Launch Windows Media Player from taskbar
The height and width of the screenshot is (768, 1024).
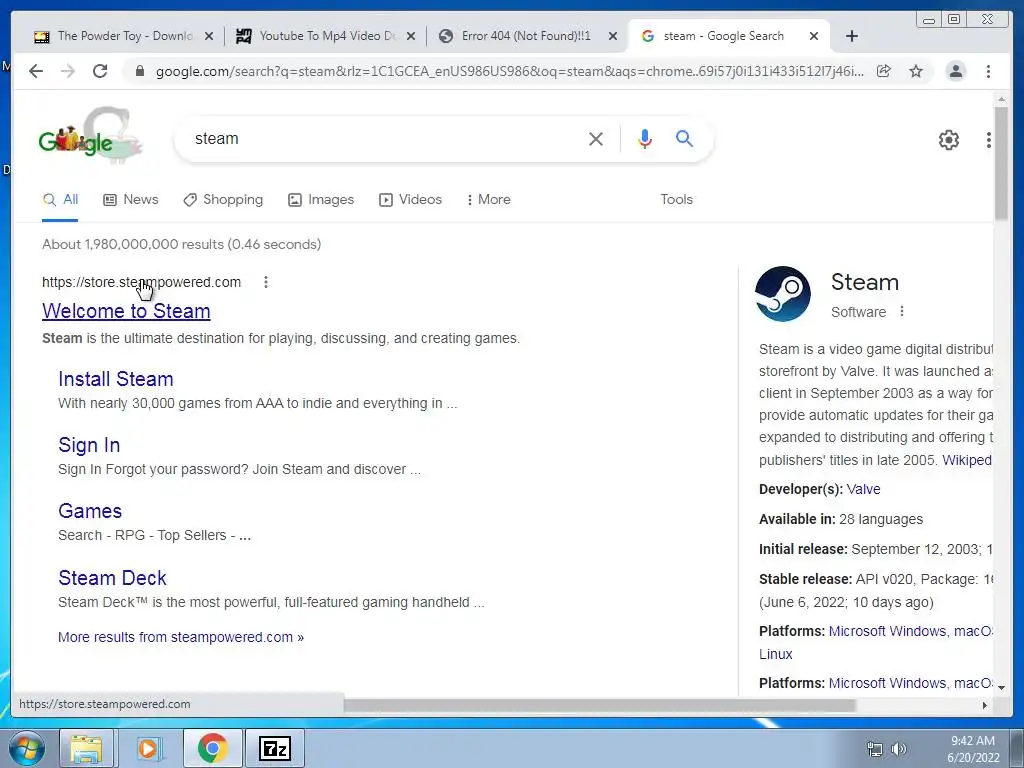tap(148, 748)
